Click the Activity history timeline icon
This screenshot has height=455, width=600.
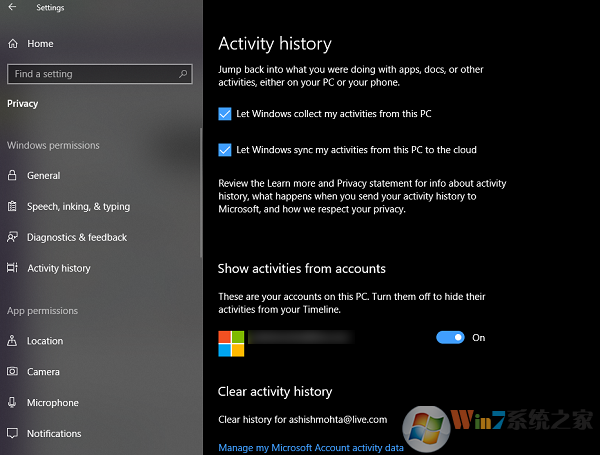12,267
